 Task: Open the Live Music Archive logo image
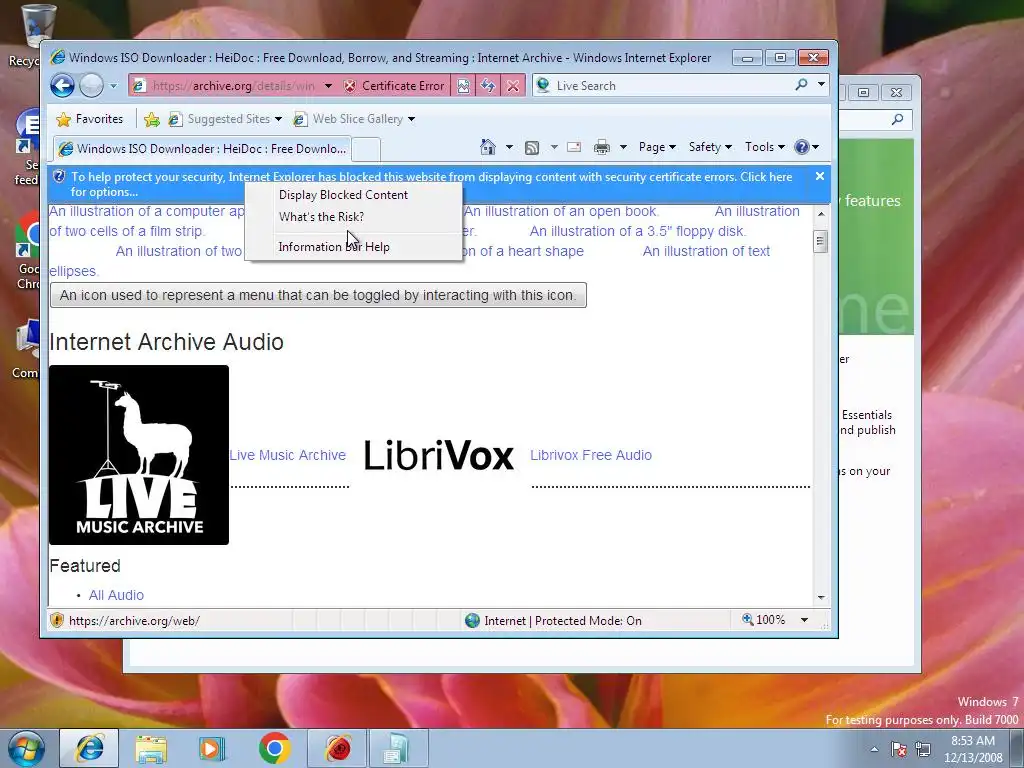click(x=139, y=455)
